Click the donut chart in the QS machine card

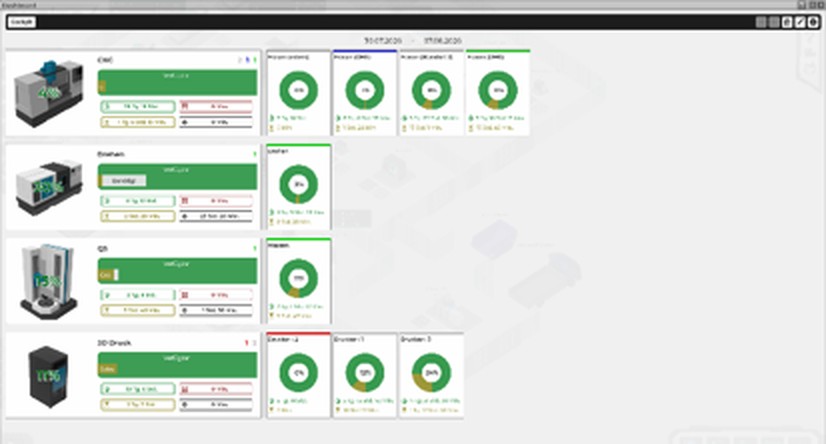[x=299, y=279]
